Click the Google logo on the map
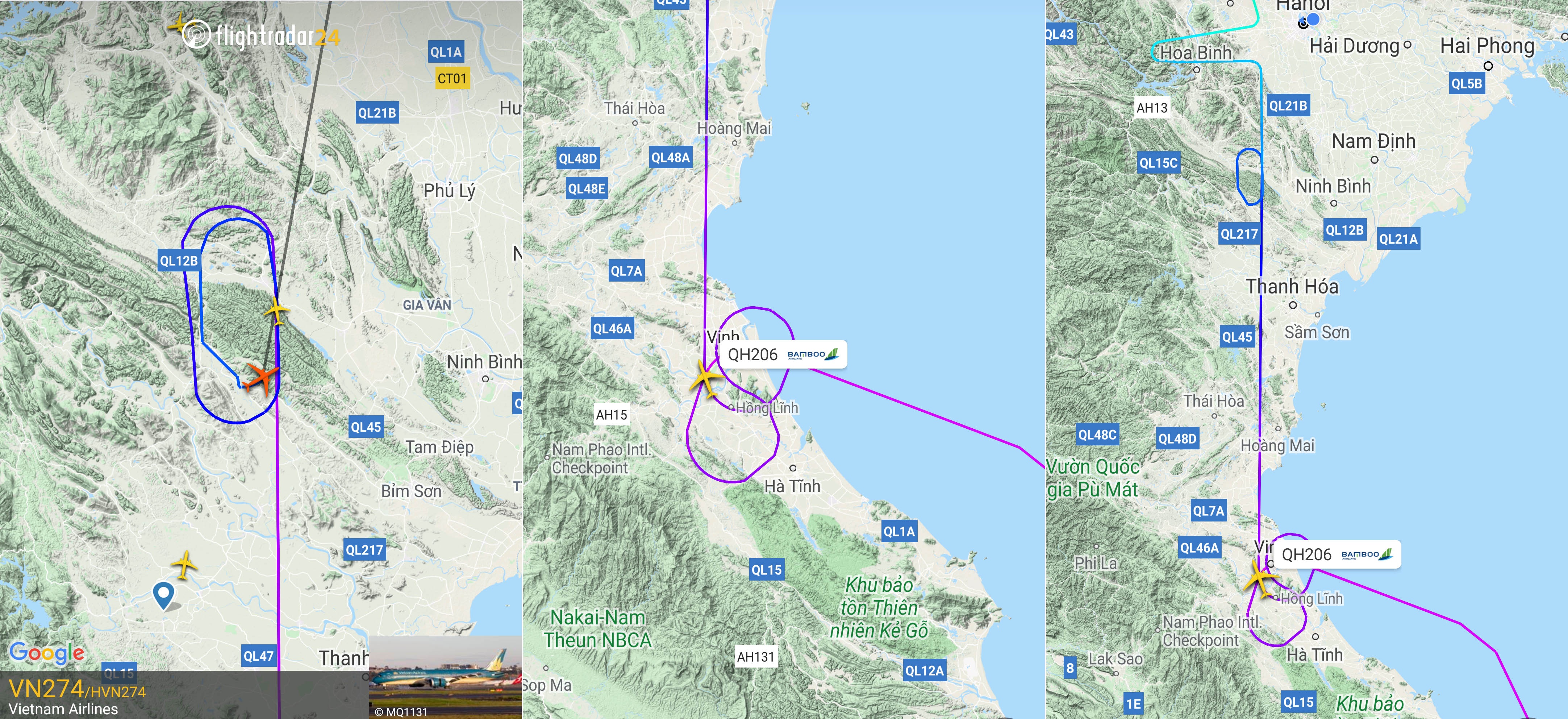 47,653
